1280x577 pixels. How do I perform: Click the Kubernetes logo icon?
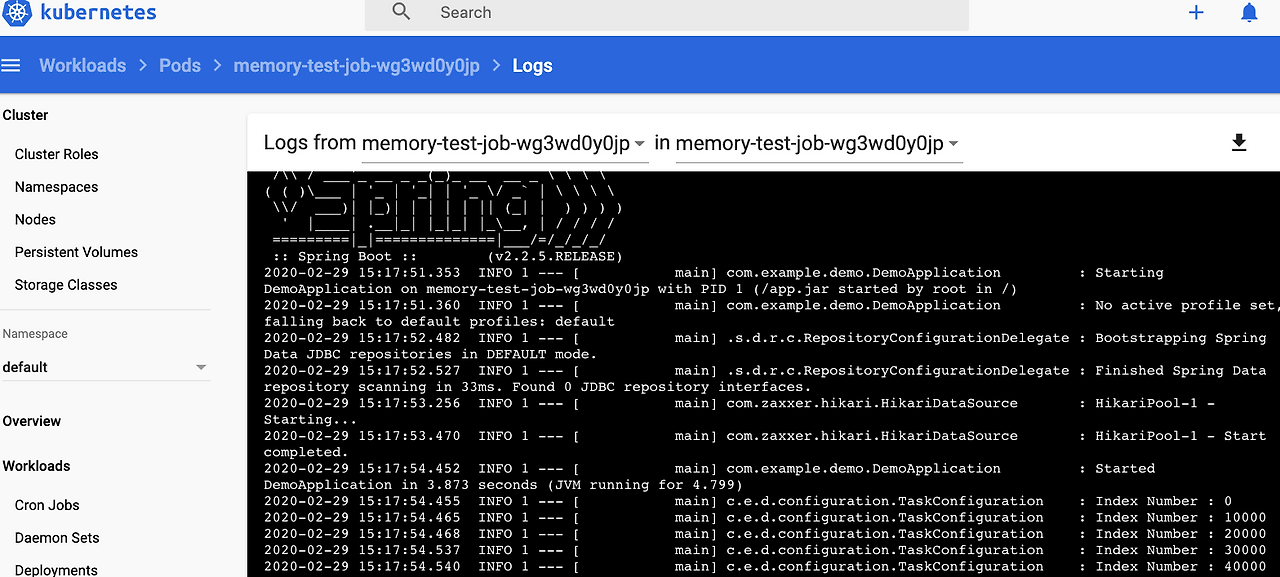click(x=18, y=12)
